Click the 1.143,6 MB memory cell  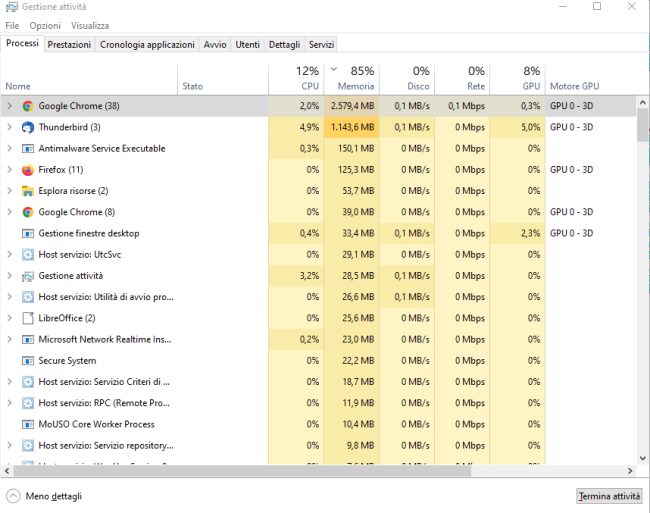coord(352,127)
